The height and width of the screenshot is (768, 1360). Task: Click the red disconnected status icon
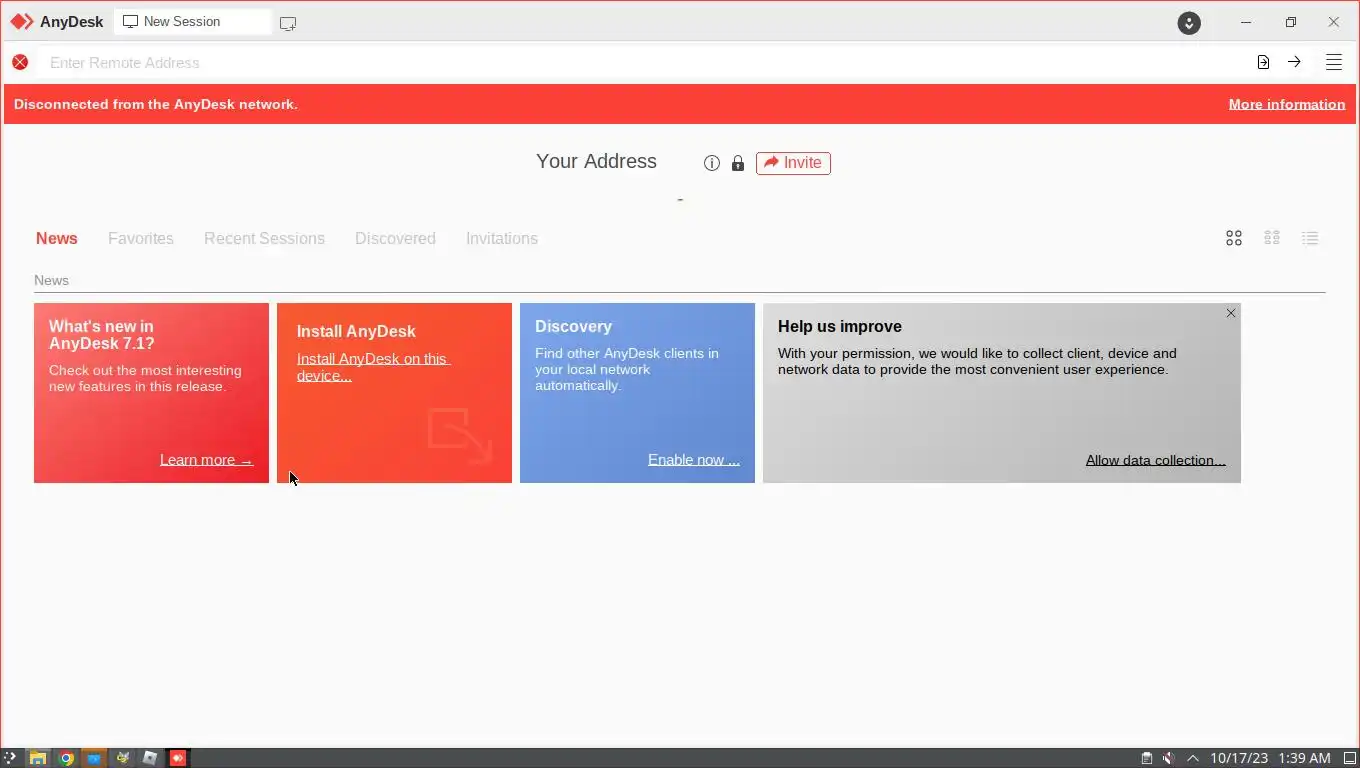pyautogui.click(x=20, y=62)
